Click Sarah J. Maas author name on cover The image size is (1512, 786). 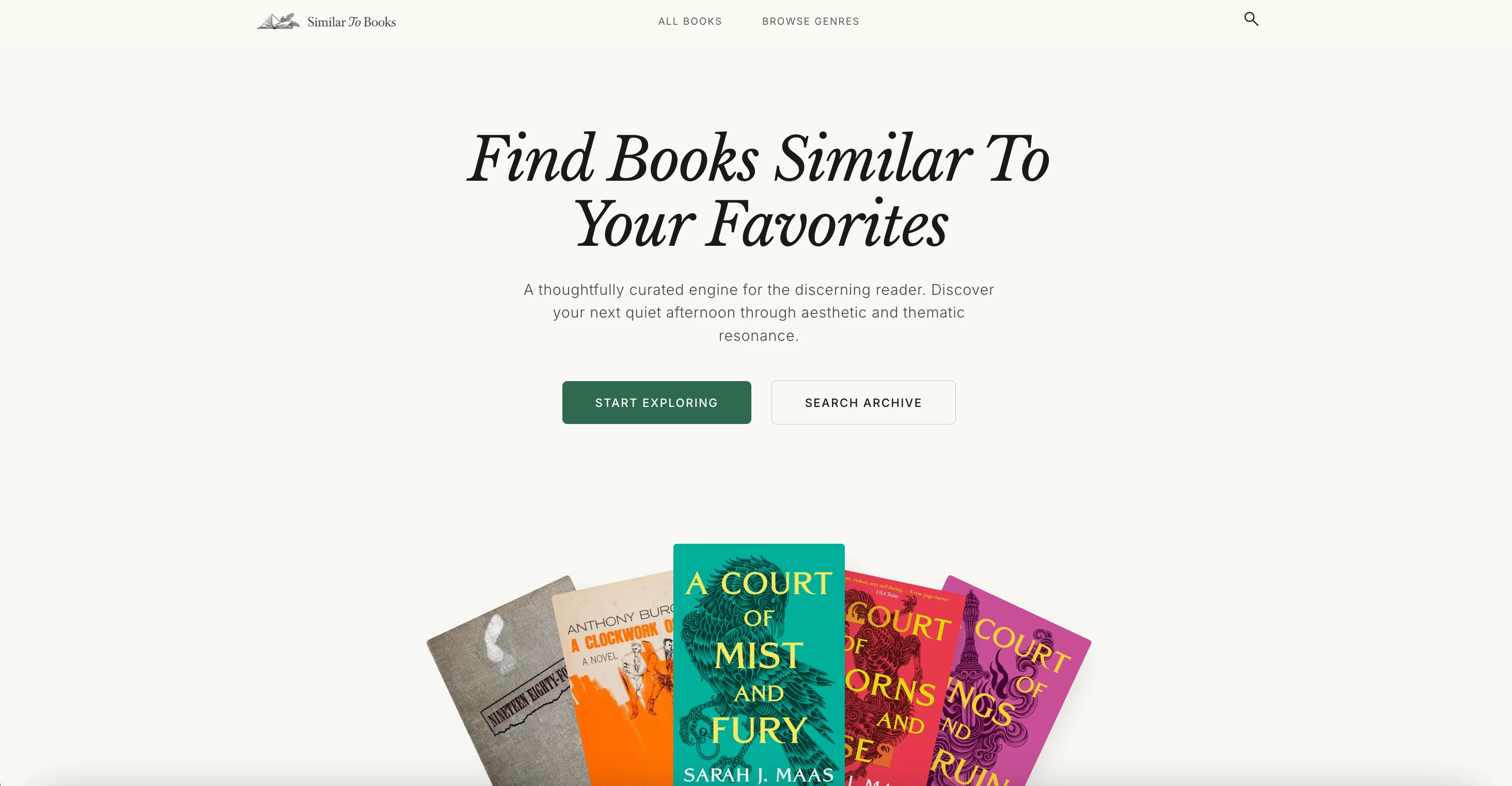(x=759, y=775)
